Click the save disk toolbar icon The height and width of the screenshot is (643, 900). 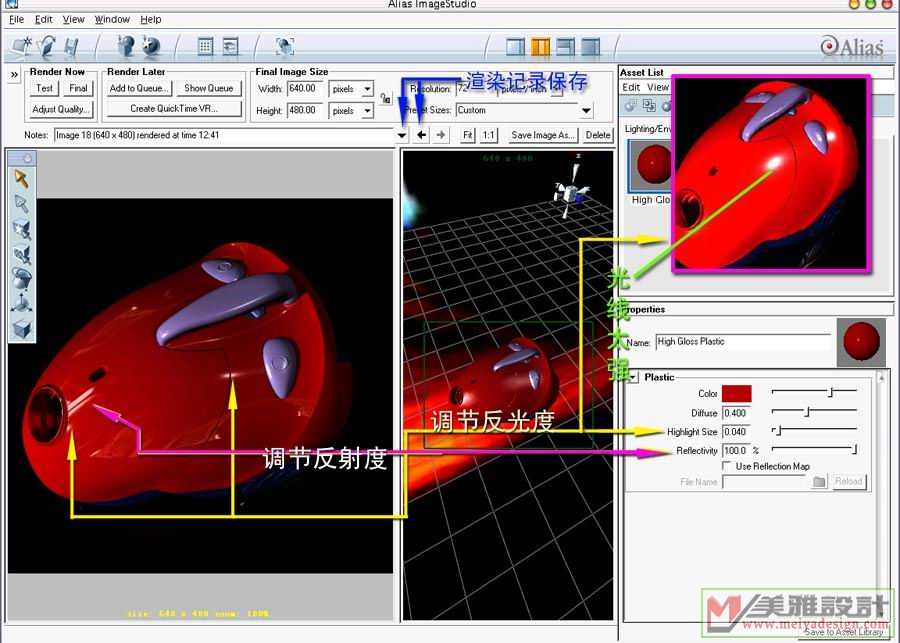(71, 46)
